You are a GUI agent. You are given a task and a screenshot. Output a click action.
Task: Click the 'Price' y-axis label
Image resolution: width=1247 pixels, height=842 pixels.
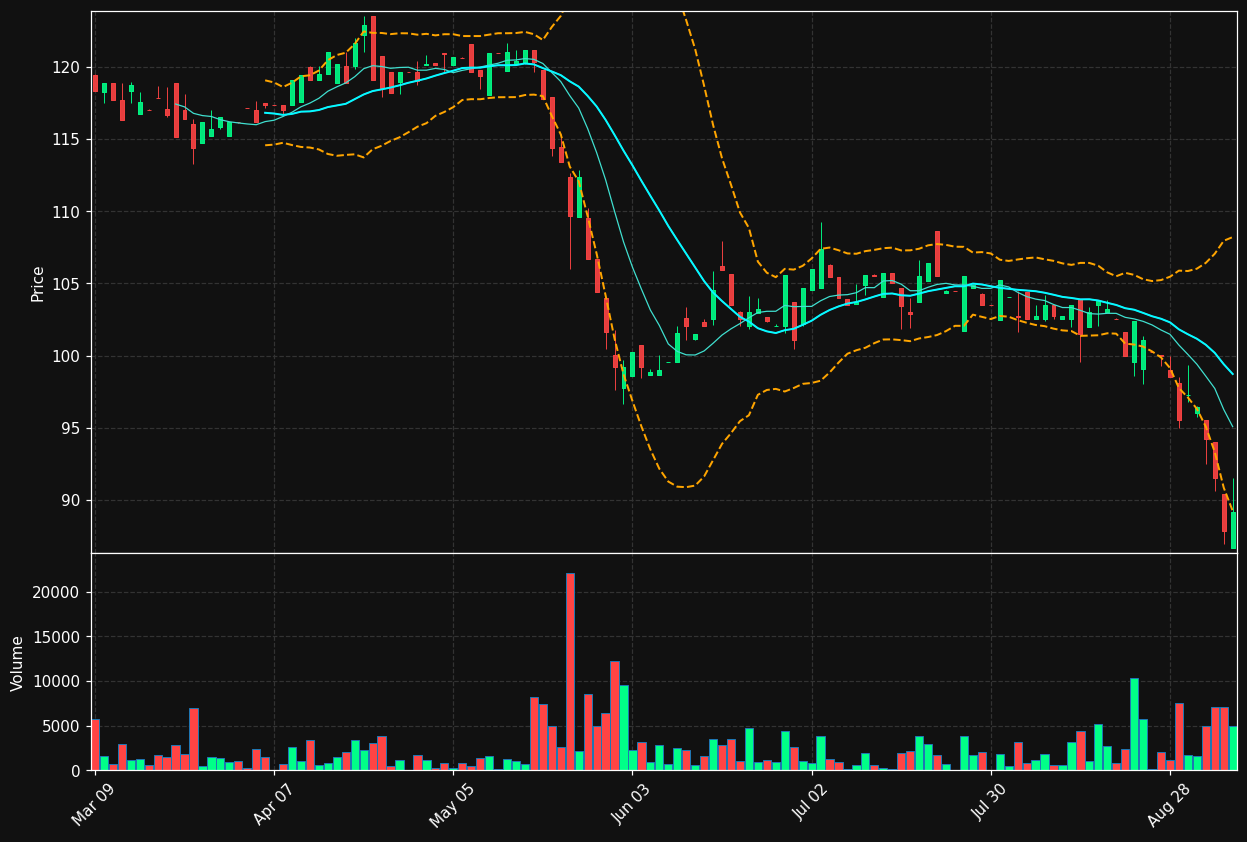38,284
